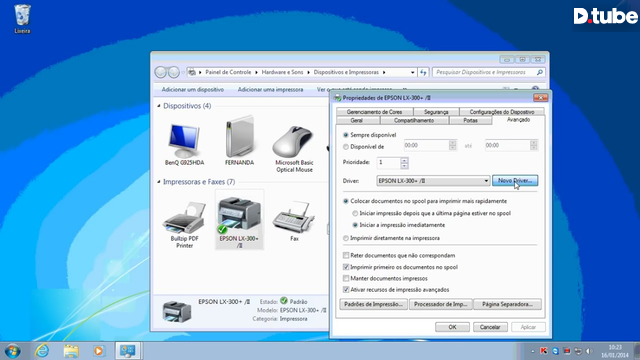The height and width of the screenshot is (360, 640).
Task: Open the Segurança tab
Action: click(x=436, y=112)
